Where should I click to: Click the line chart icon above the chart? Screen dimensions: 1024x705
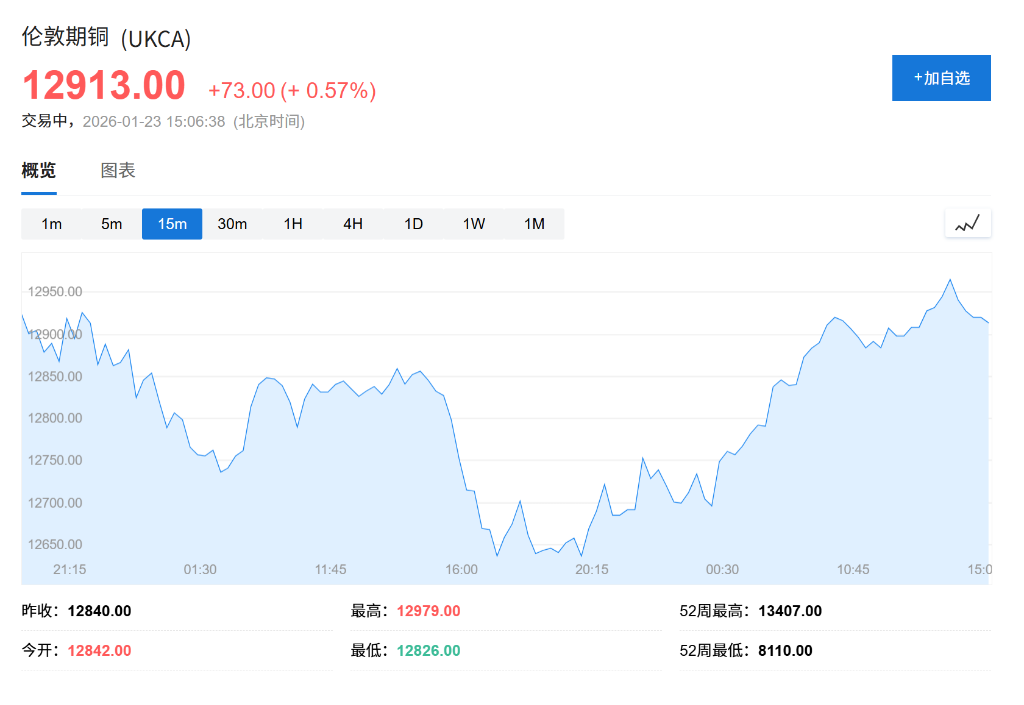point(967,223)
